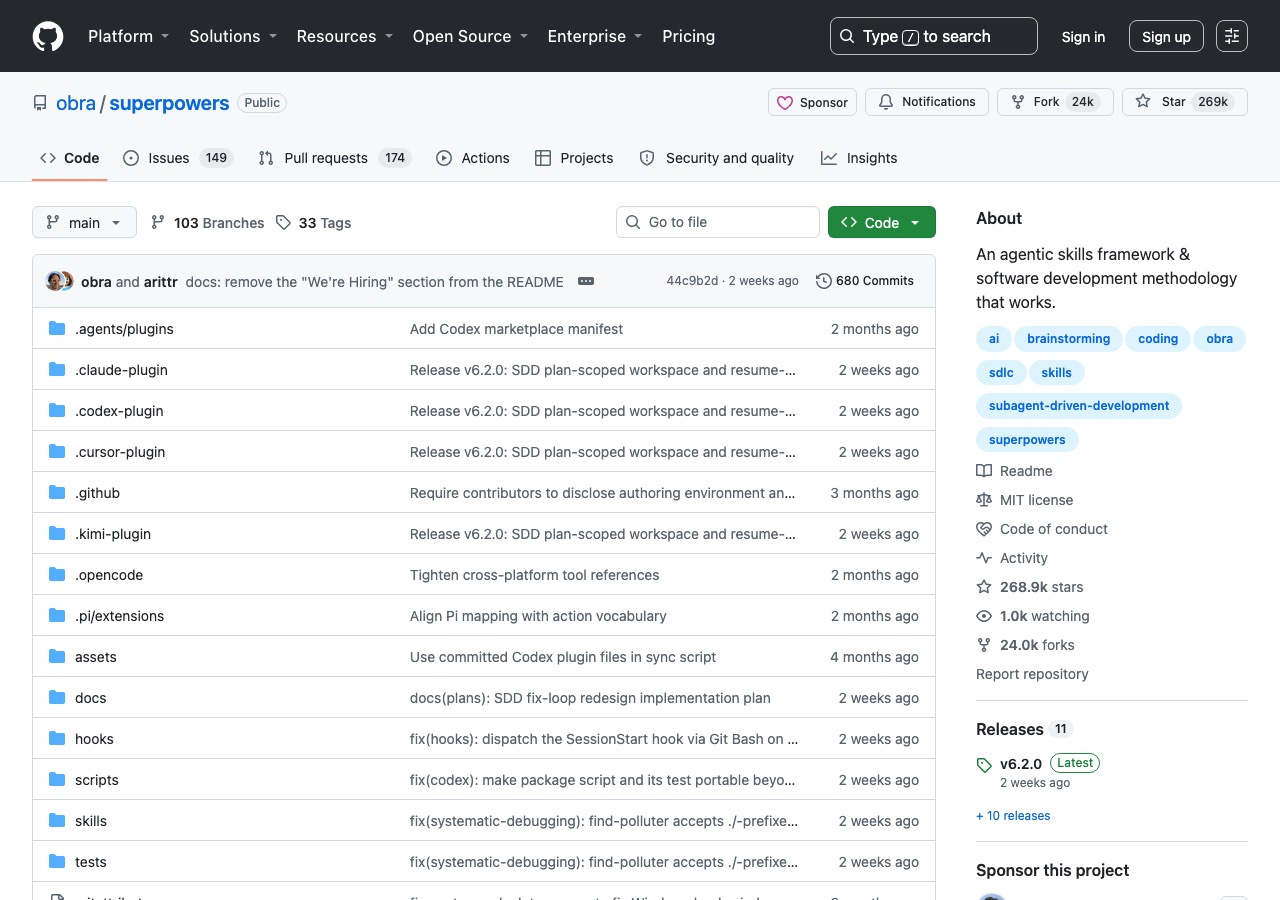Click Report repository
The image size is (1280, 900).
(1032, 674)
